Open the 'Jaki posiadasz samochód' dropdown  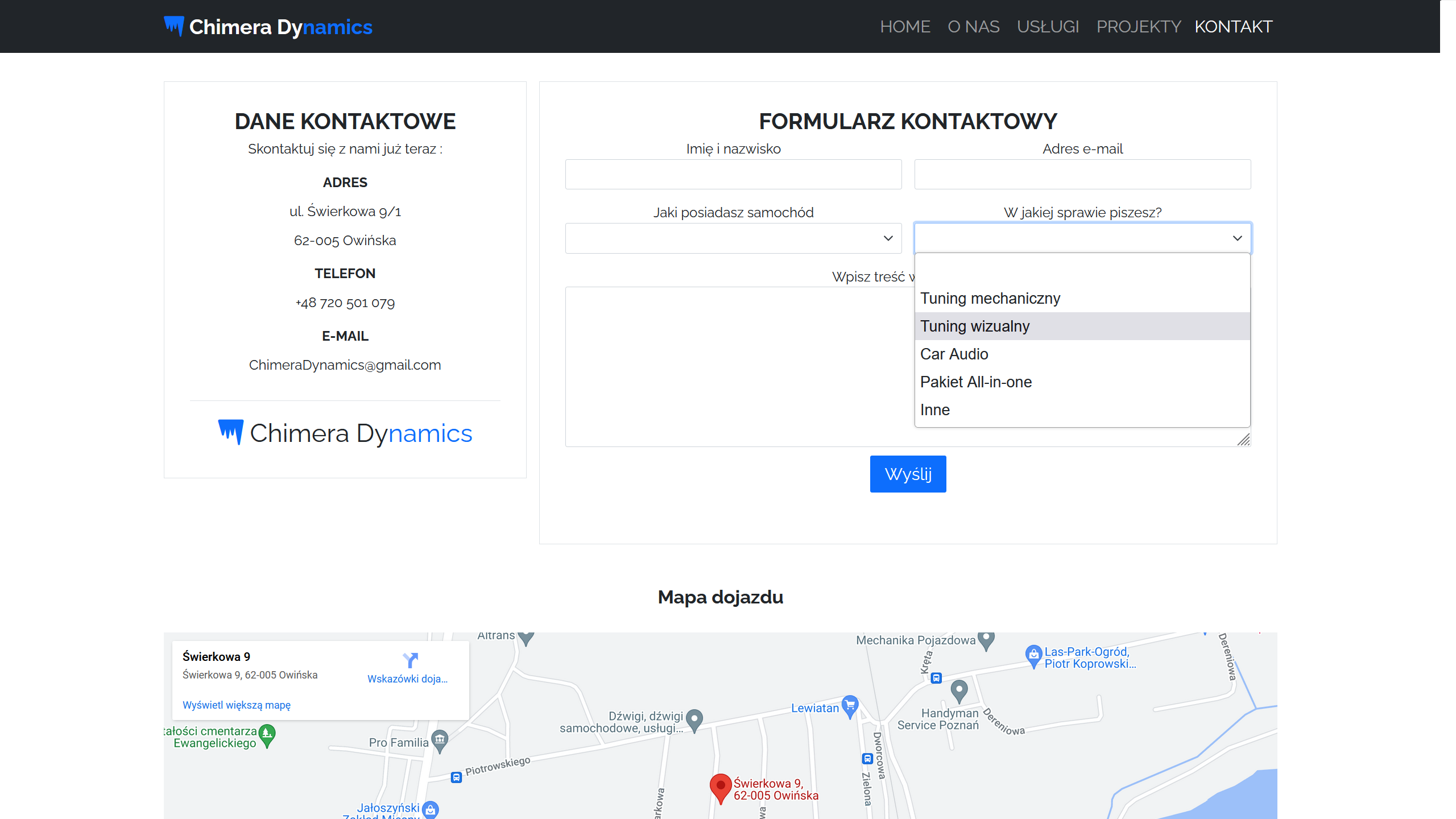coord(733,238)
